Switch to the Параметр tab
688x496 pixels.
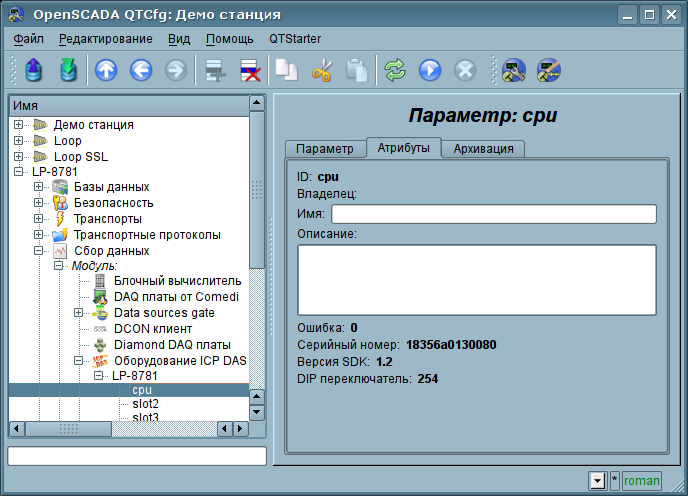tap(325, 149)
